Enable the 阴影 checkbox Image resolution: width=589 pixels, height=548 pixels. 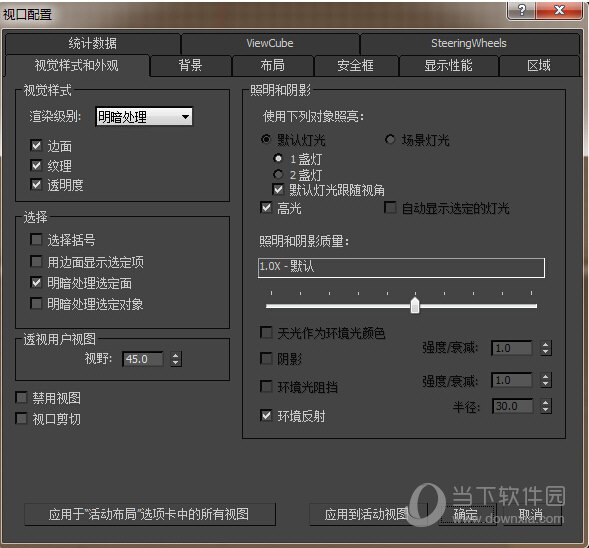pos(266,358)
